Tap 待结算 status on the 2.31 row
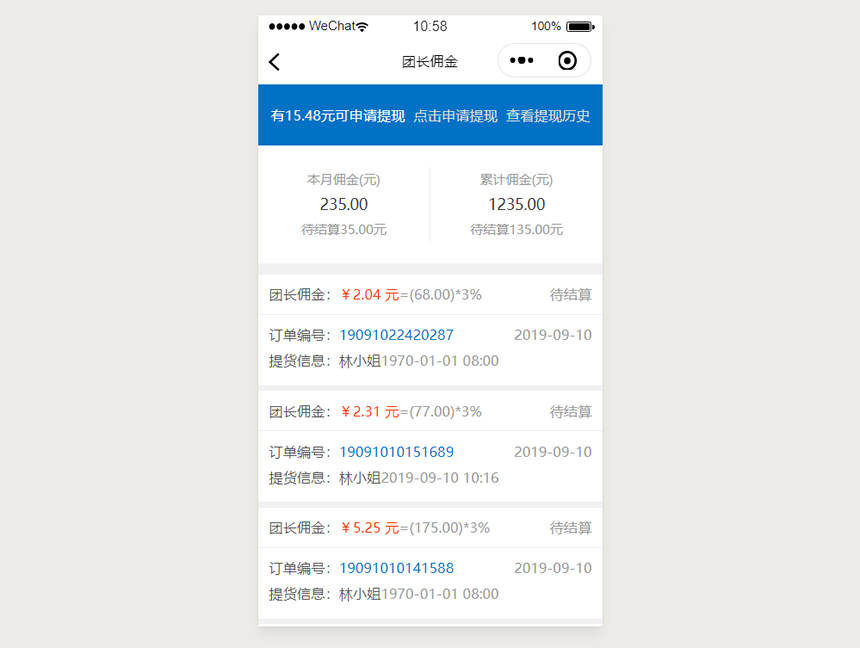This screenshot has width=860, height=648. (x=570, y=412)
